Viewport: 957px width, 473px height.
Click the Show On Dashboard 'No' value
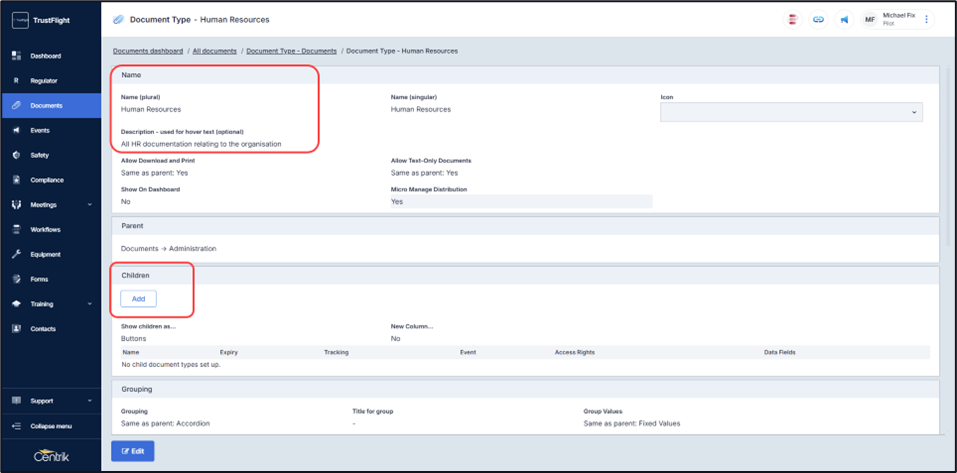coord(126,201)
